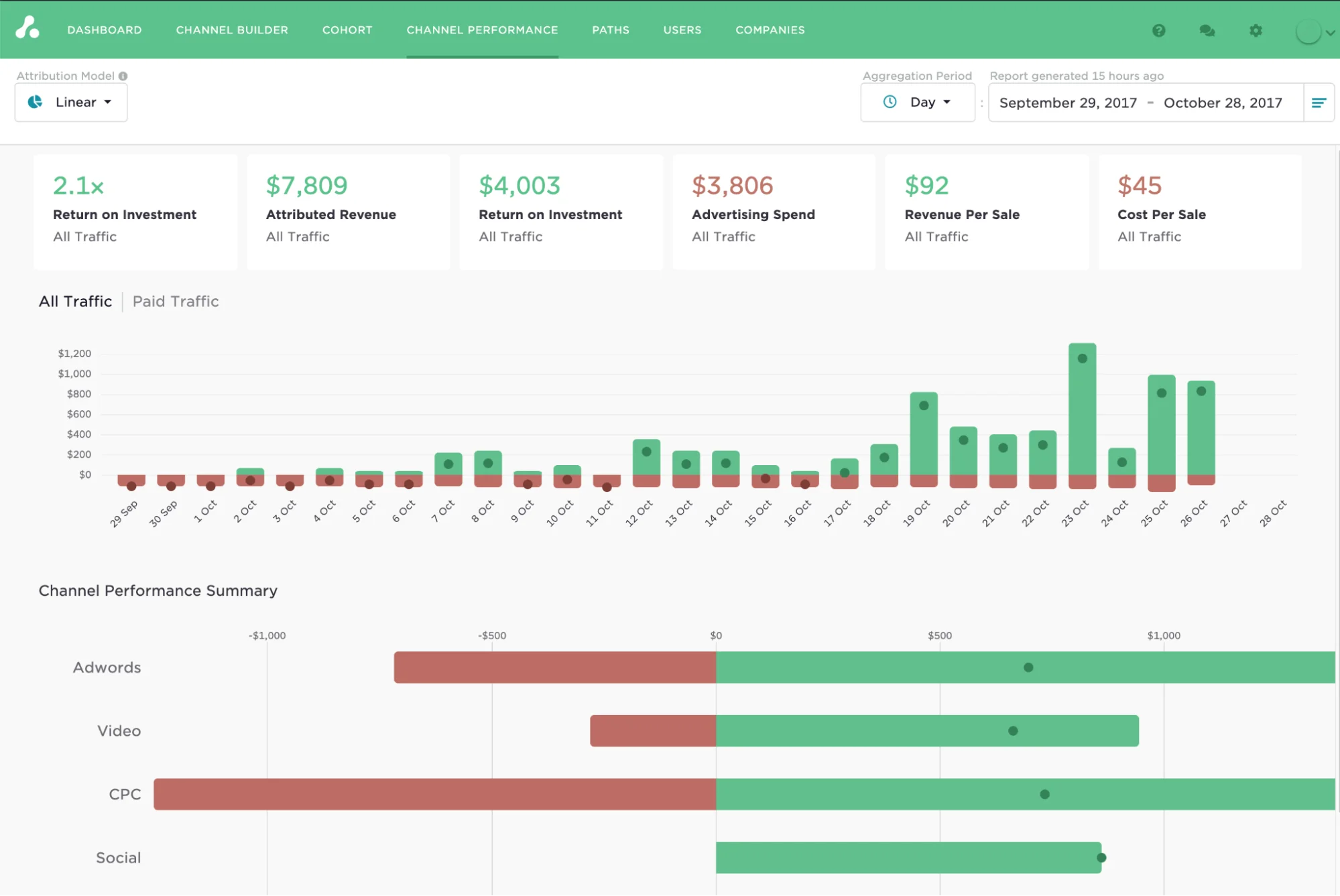Screen dimensions: 1340x896
Task: Open the settings gear icon
Action: [x=1256, y=30]
